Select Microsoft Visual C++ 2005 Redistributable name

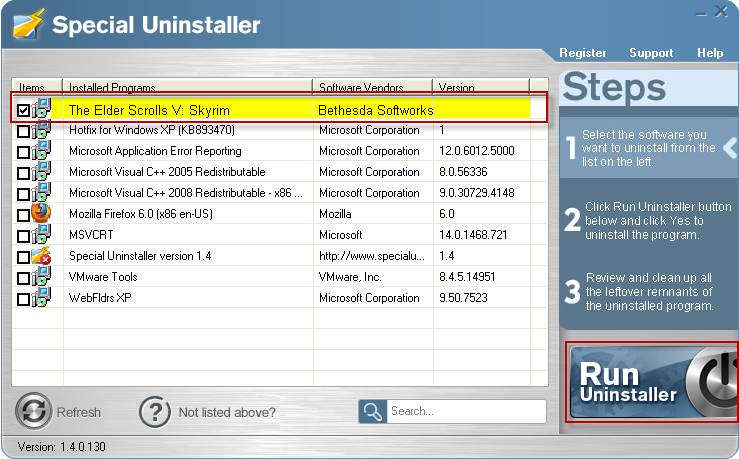click(x=167, y=172)
